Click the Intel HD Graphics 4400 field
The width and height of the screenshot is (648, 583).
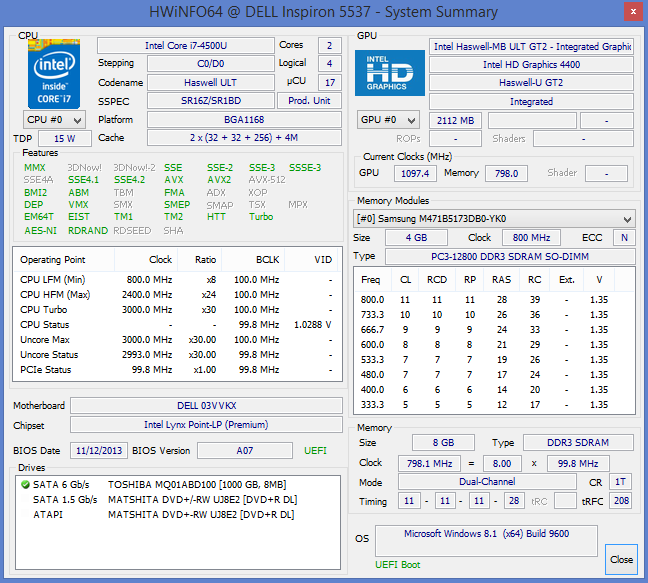531,64
